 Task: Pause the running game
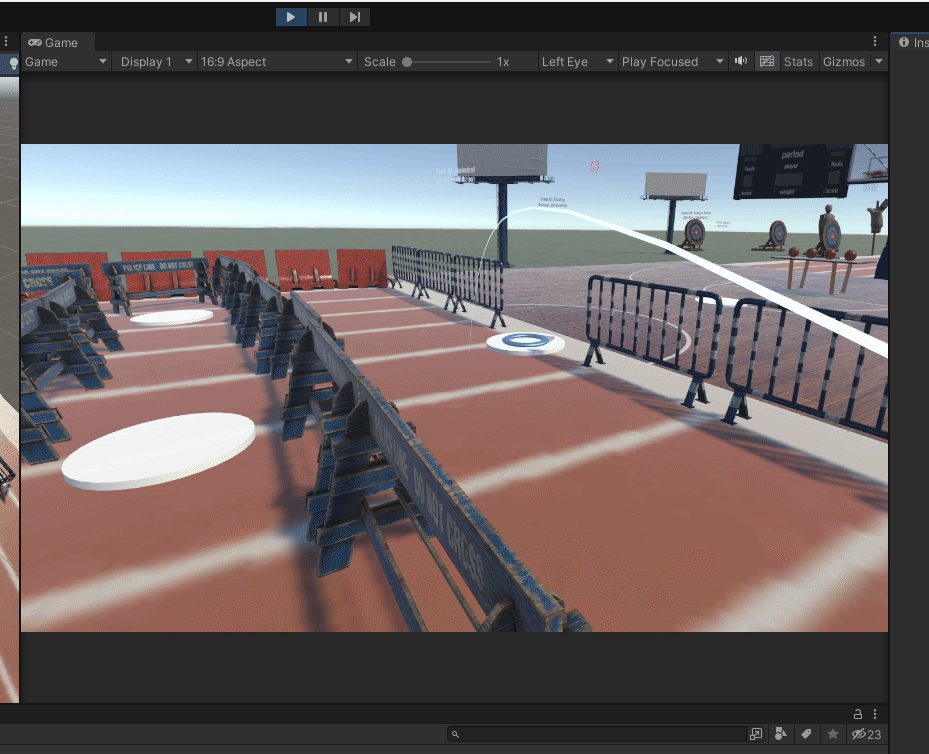323,16
